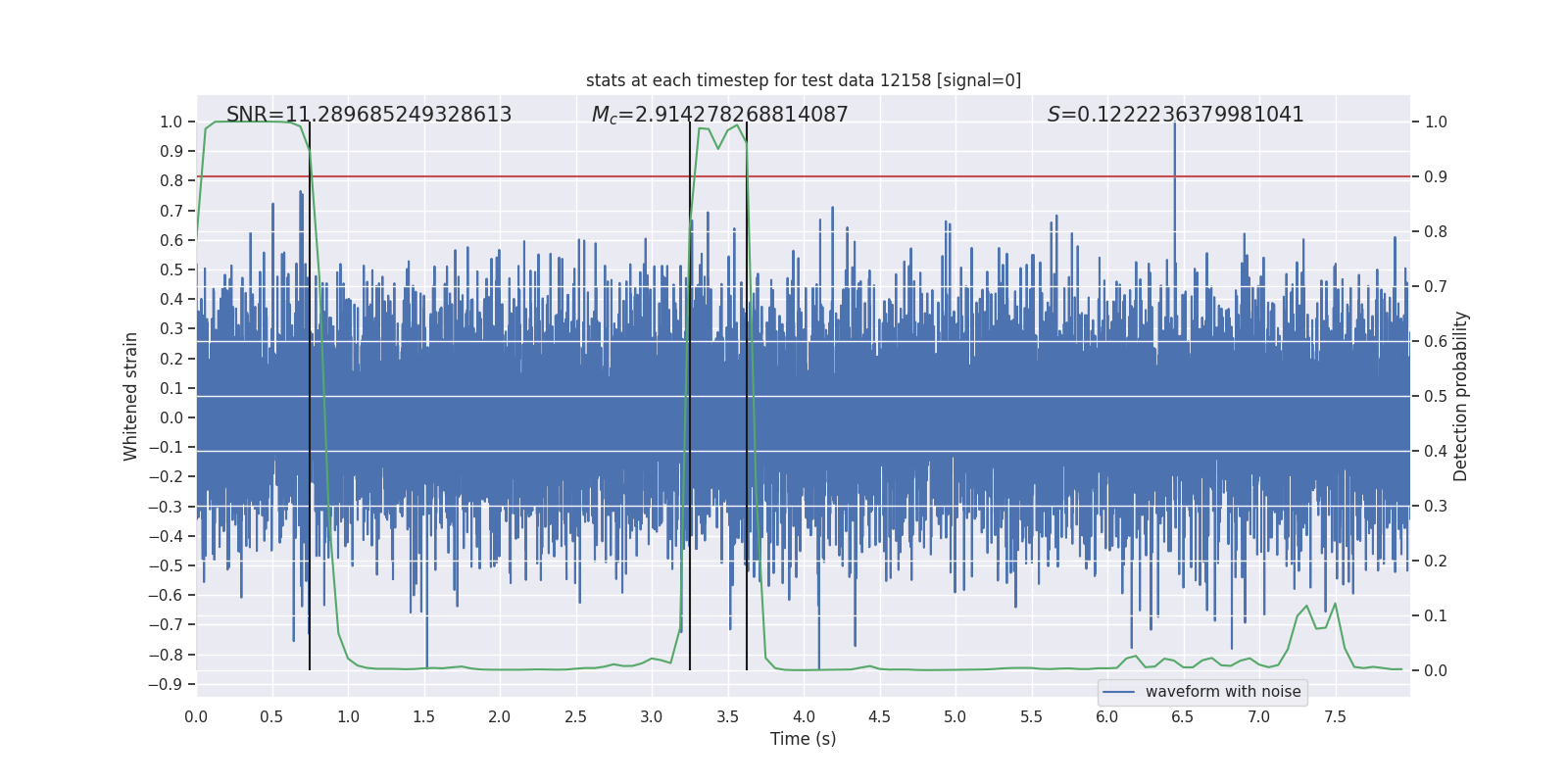The image size is (1568, 784).
Task: Click the first vertical black marker line
Action: click(x=310, y=392)
